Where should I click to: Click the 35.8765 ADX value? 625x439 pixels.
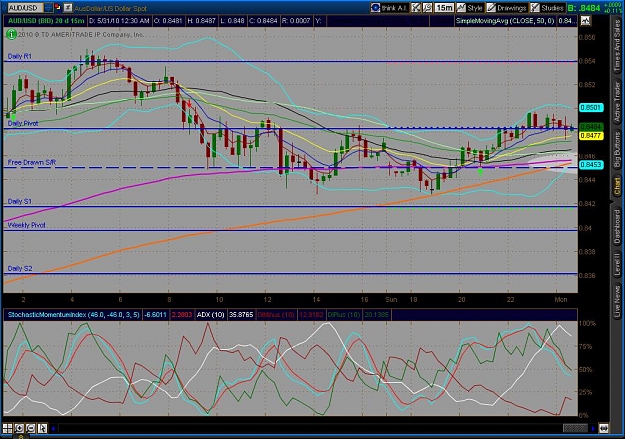(x=241, y=315)
